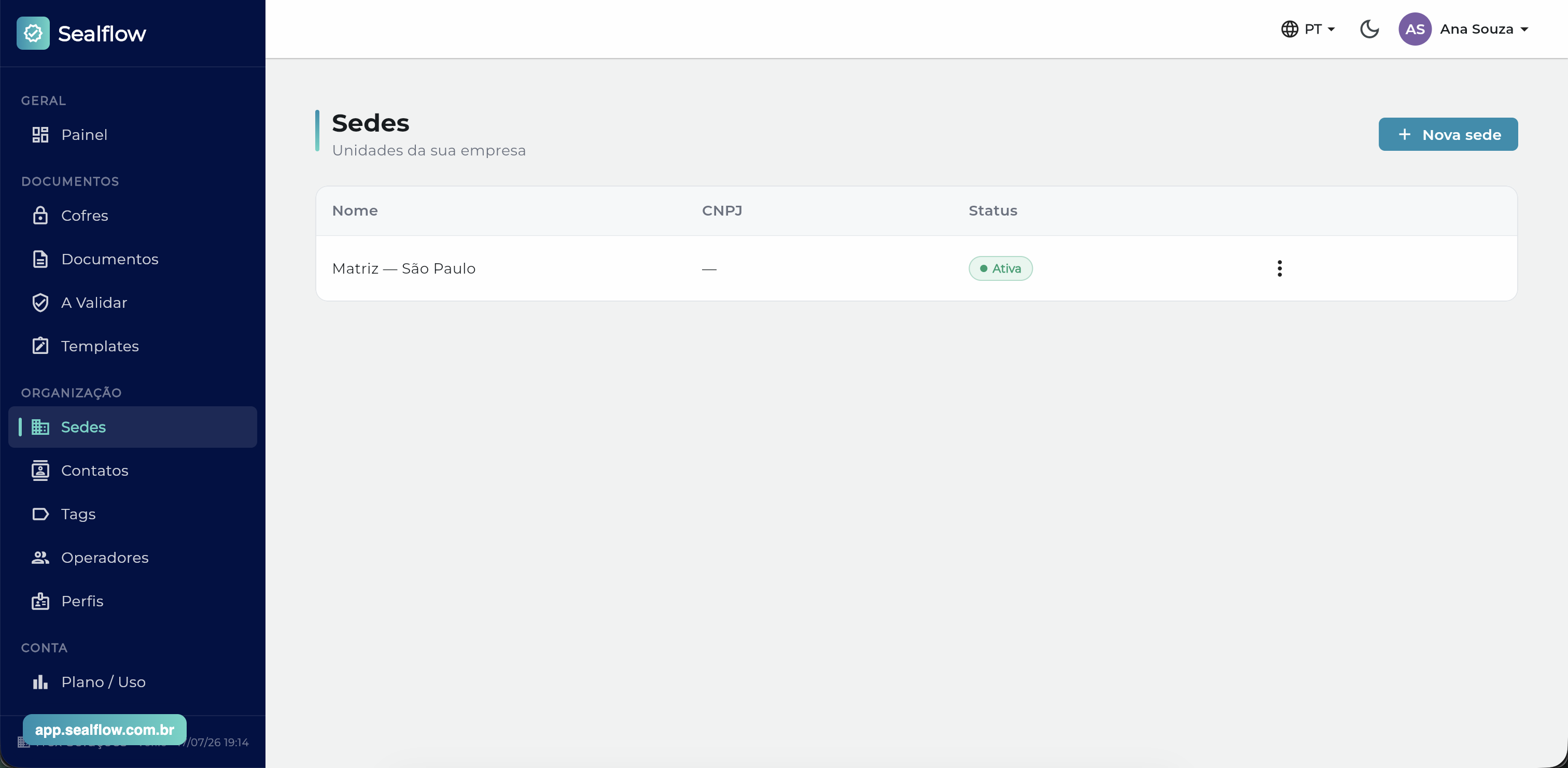Click the Perfis label in sidebar
Image resolution: width=1568 pixels, height=768 pixels.
coord(82,601)
